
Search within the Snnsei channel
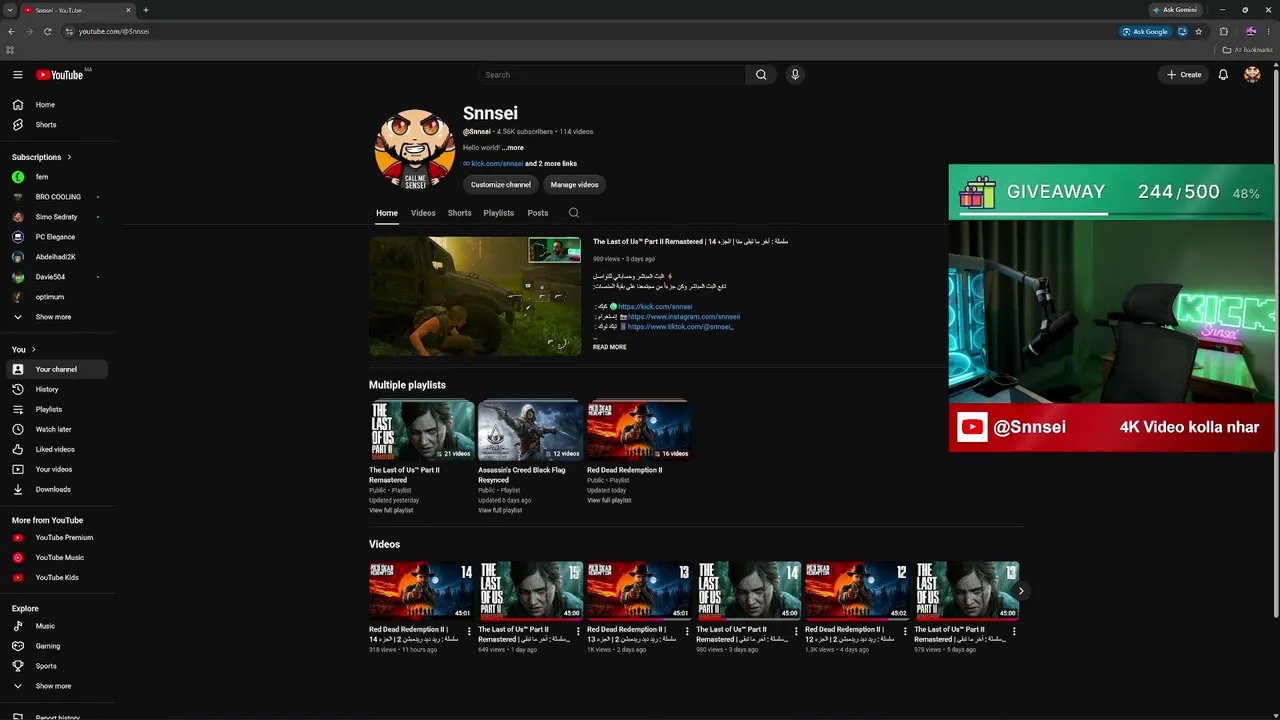pos(573,213)
